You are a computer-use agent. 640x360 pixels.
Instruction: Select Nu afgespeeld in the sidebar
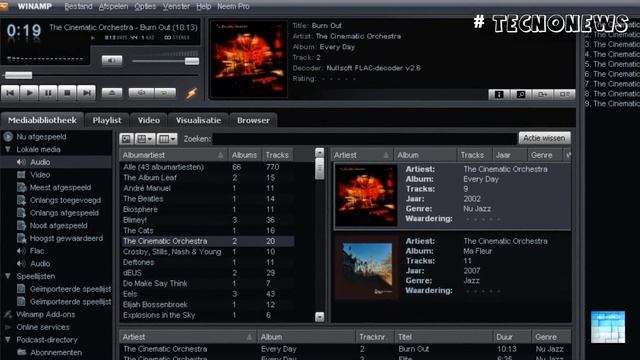(41, 137)
